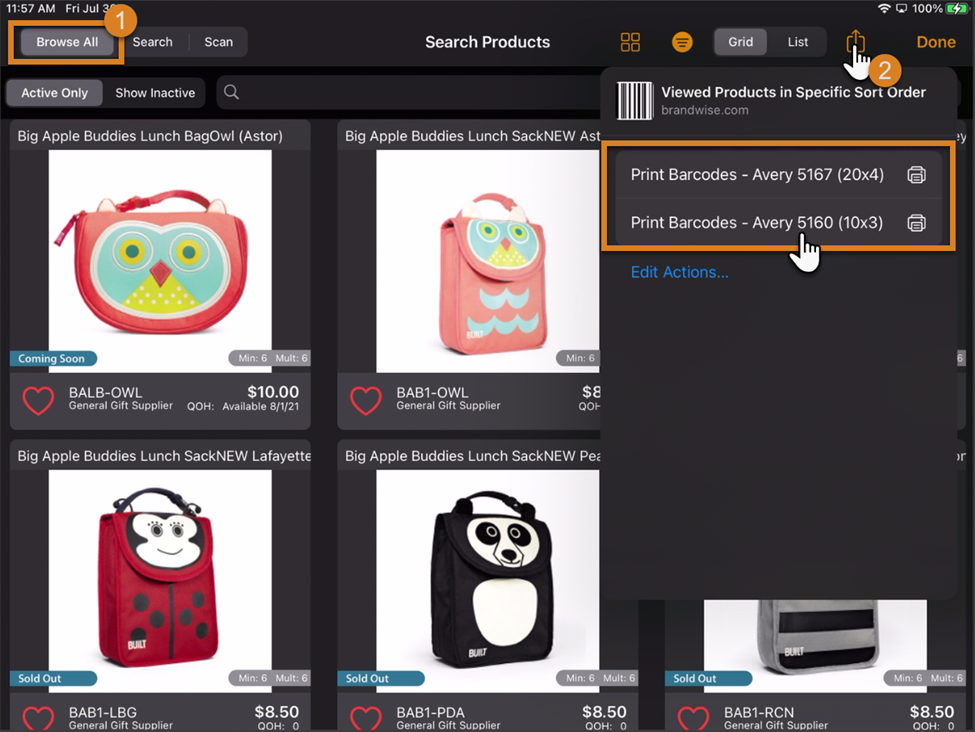Check the battery status icon

(956, 9)
